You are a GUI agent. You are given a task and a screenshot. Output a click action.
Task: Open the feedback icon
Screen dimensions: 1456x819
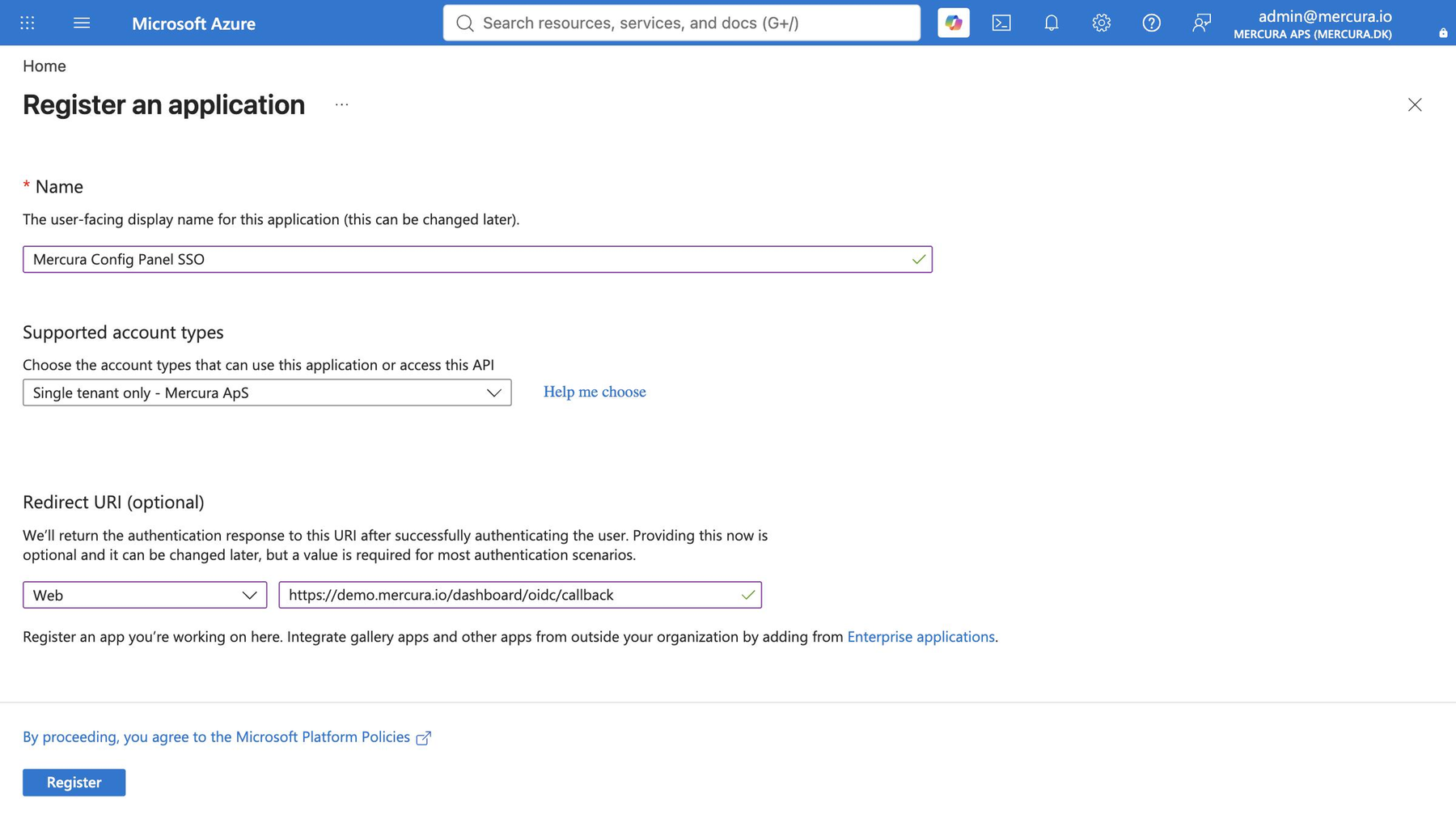point(1201,23)
